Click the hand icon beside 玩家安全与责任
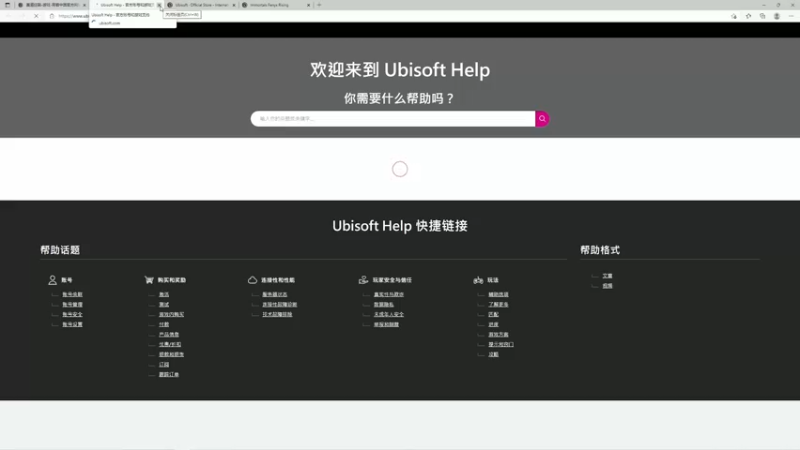800x450 pixels. pos(363,280)
